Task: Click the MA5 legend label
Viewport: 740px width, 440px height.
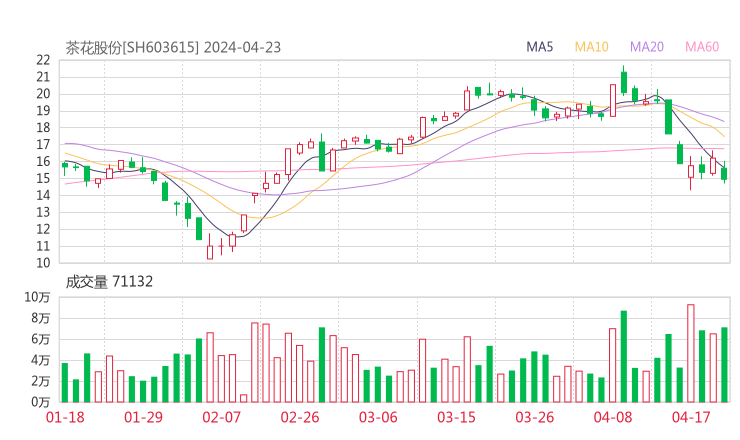Action: pyautogui.click(x=539, y=47)
